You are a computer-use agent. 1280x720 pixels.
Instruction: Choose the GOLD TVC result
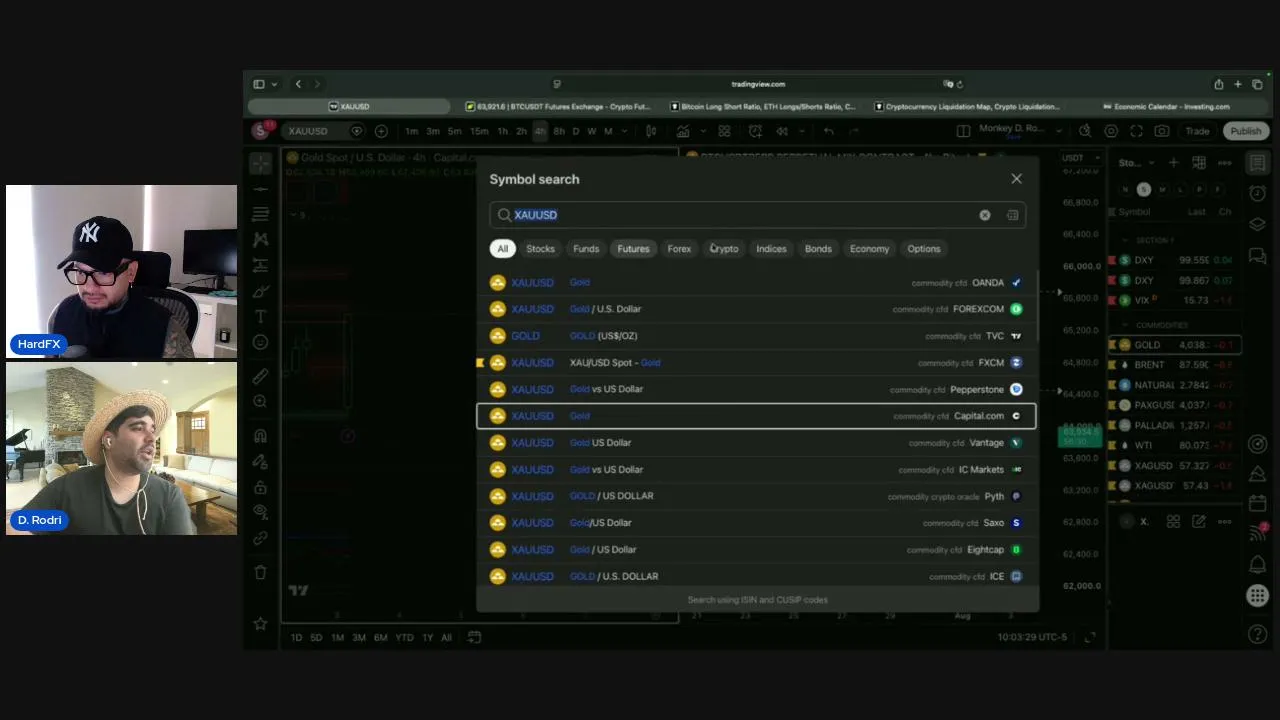(757, 336)
